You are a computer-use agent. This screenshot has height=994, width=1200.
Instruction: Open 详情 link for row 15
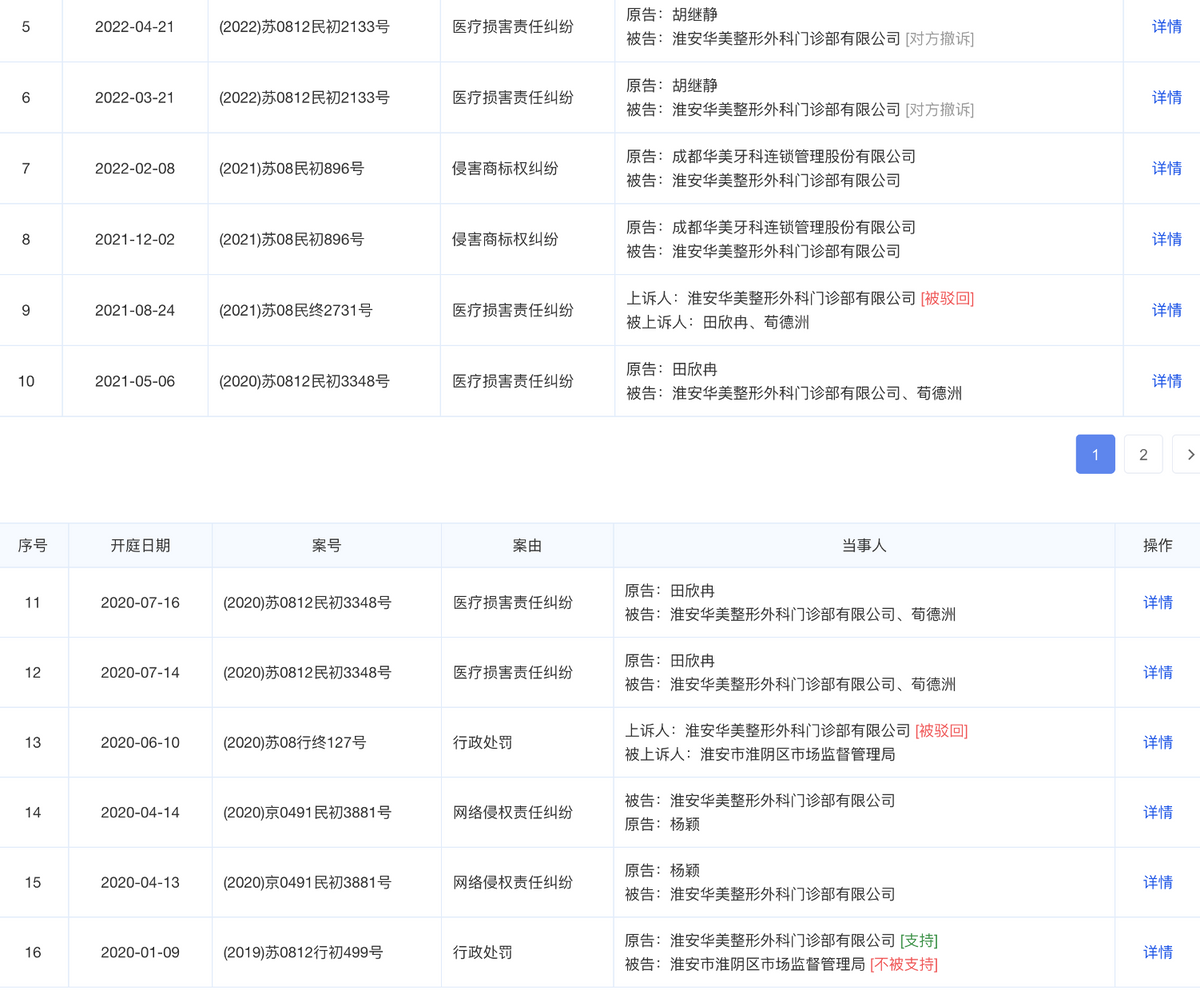coord(1158,882)
